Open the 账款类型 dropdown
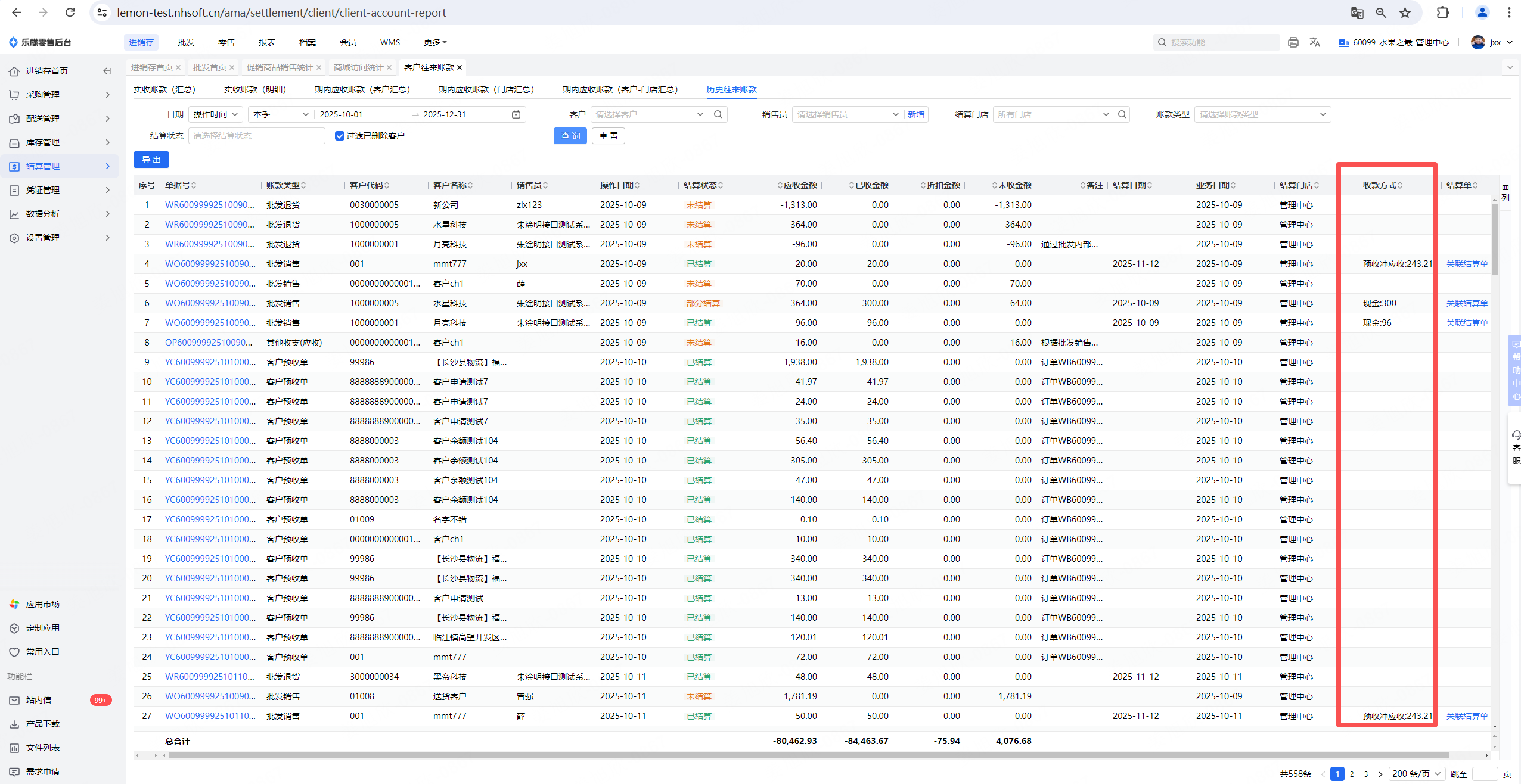1521x784 pixels. coord(1262,114)
